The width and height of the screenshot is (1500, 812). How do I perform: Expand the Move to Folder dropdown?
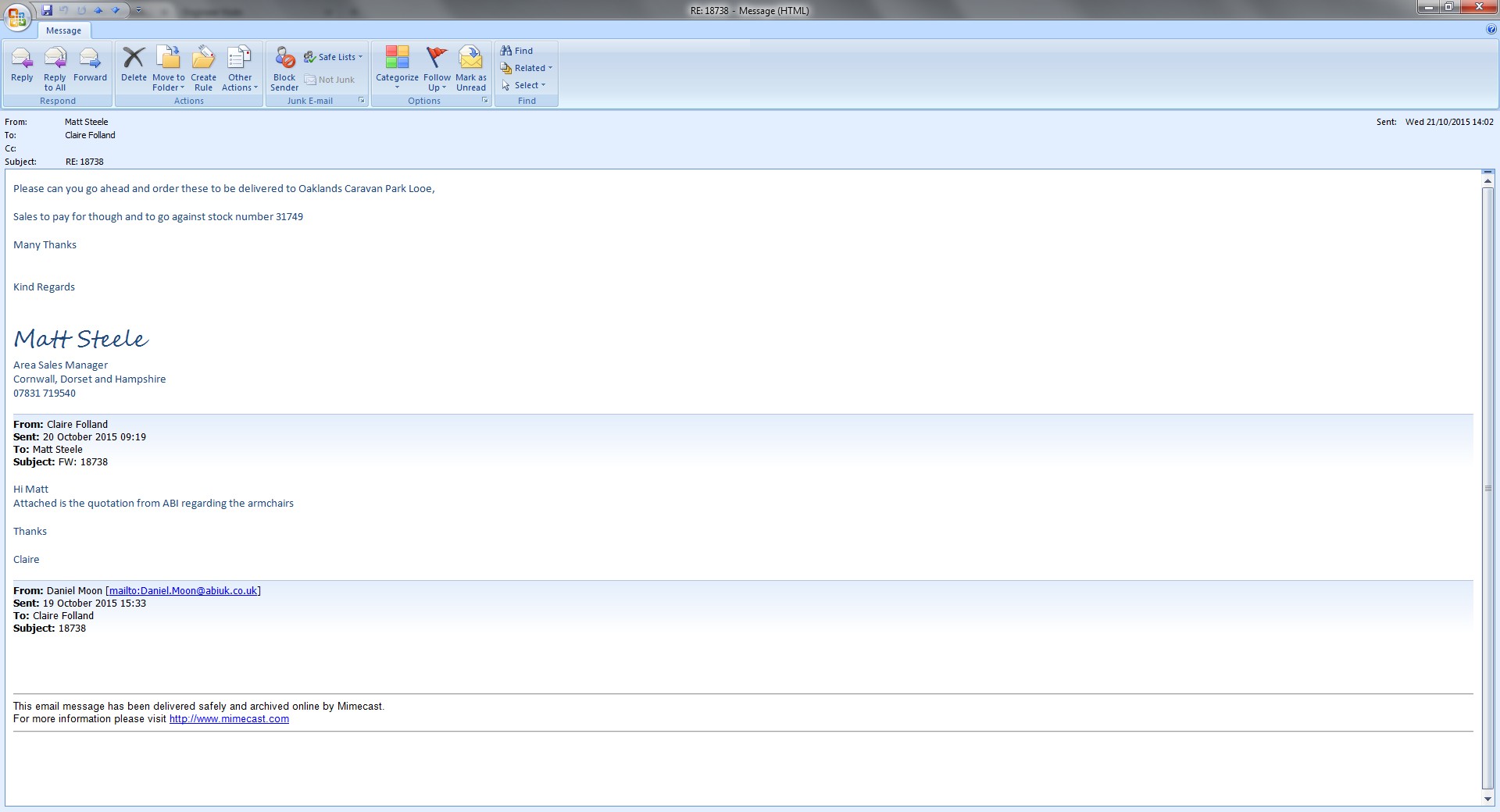coord(169,83)
